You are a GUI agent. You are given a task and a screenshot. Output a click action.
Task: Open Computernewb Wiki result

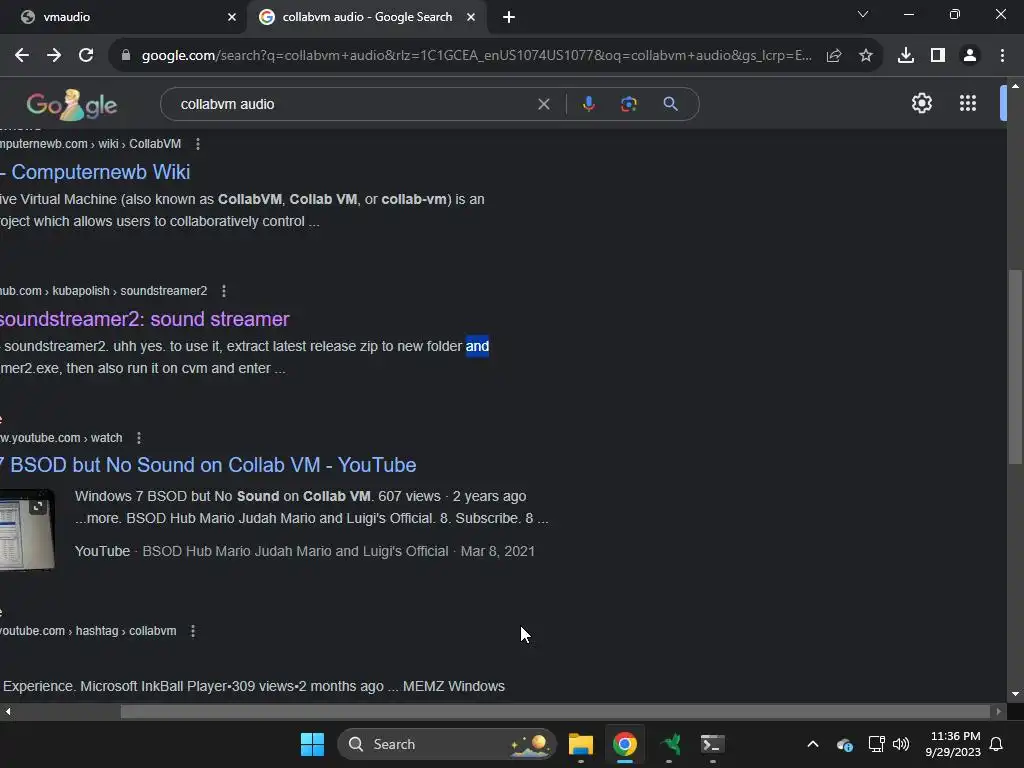pyautogui.click(x=95, y=172)
